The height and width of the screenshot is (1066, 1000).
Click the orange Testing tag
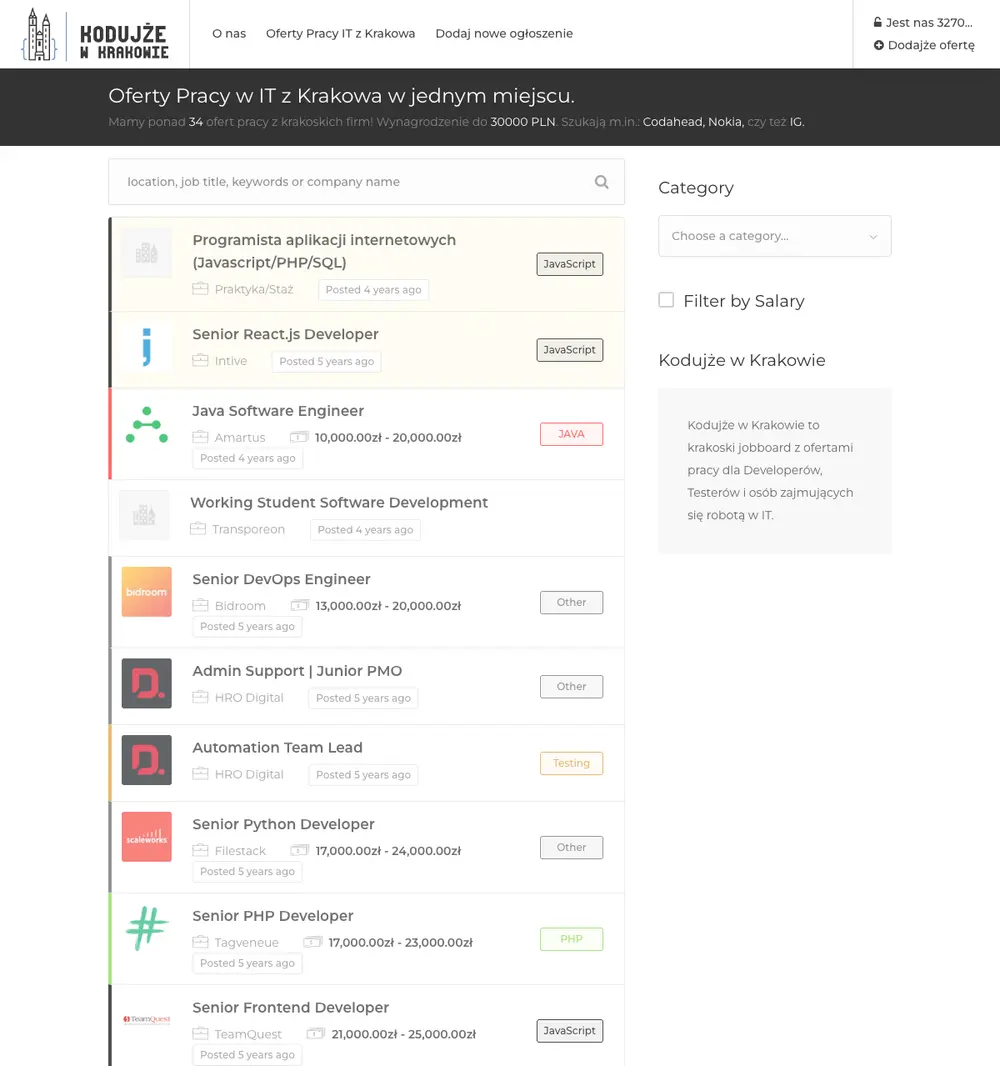(571, 763)
